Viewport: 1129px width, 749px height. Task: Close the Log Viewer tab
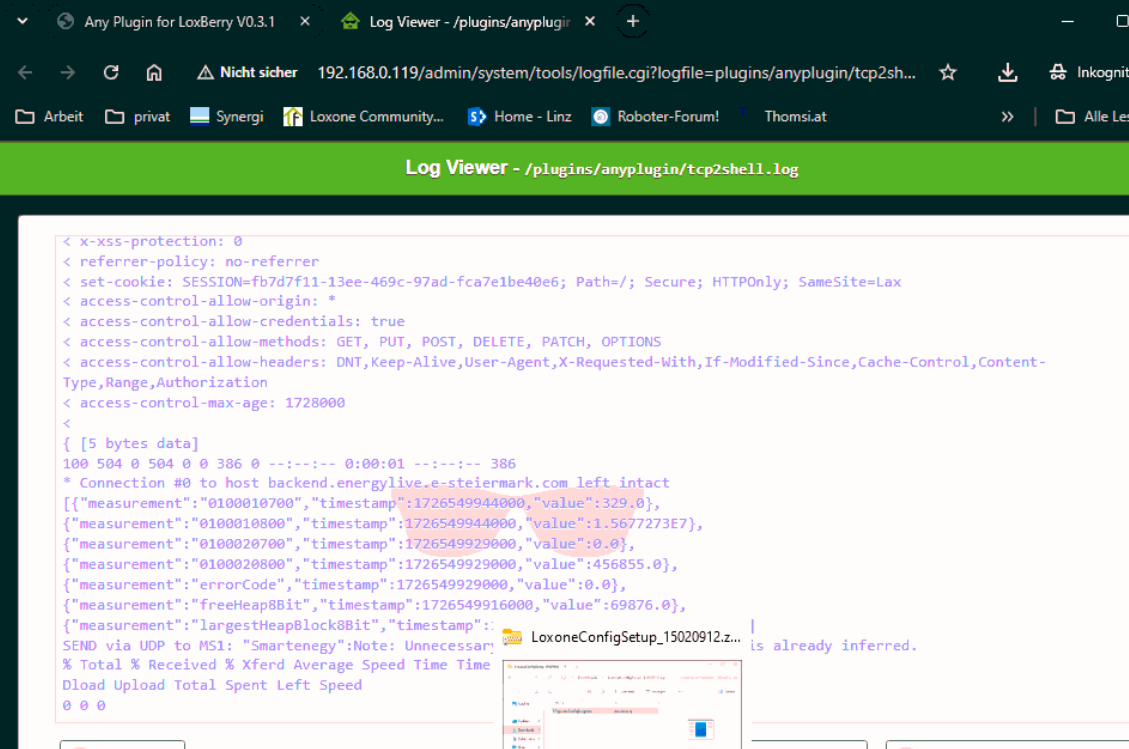click(x=590, y=22)
